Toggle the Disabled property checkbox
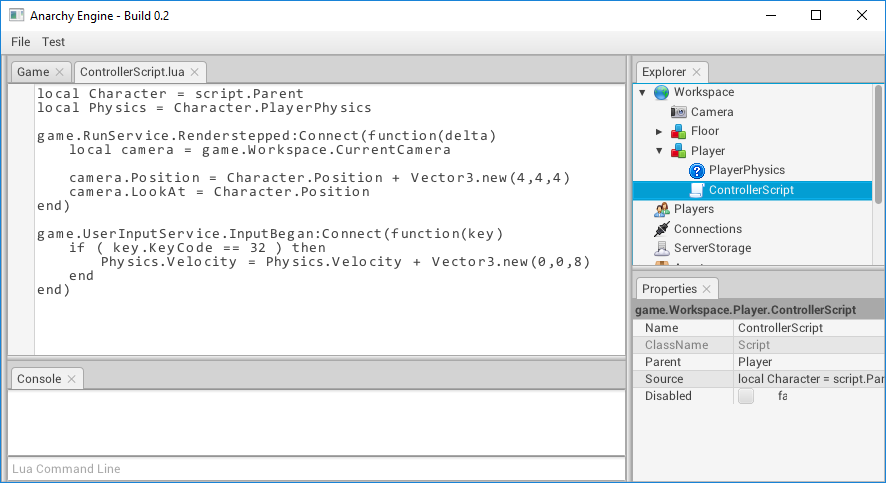 coord(746,396)
